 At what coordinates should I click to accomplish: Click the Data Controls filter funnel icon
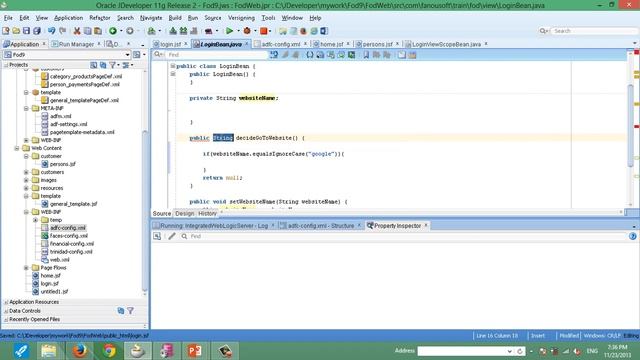click(130, 311)
